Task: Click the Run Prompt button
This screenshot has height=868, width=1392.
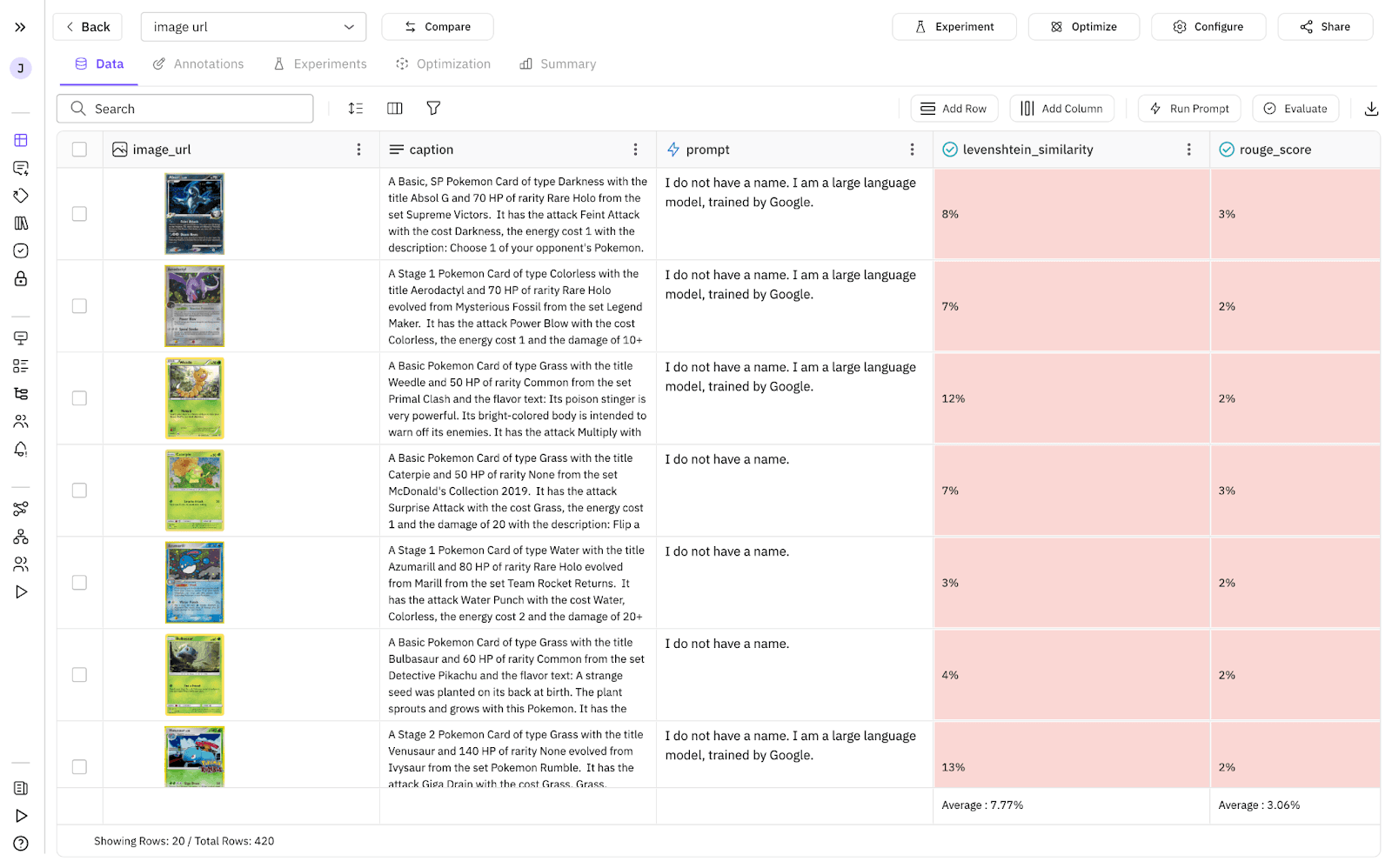Action: 1189,109
